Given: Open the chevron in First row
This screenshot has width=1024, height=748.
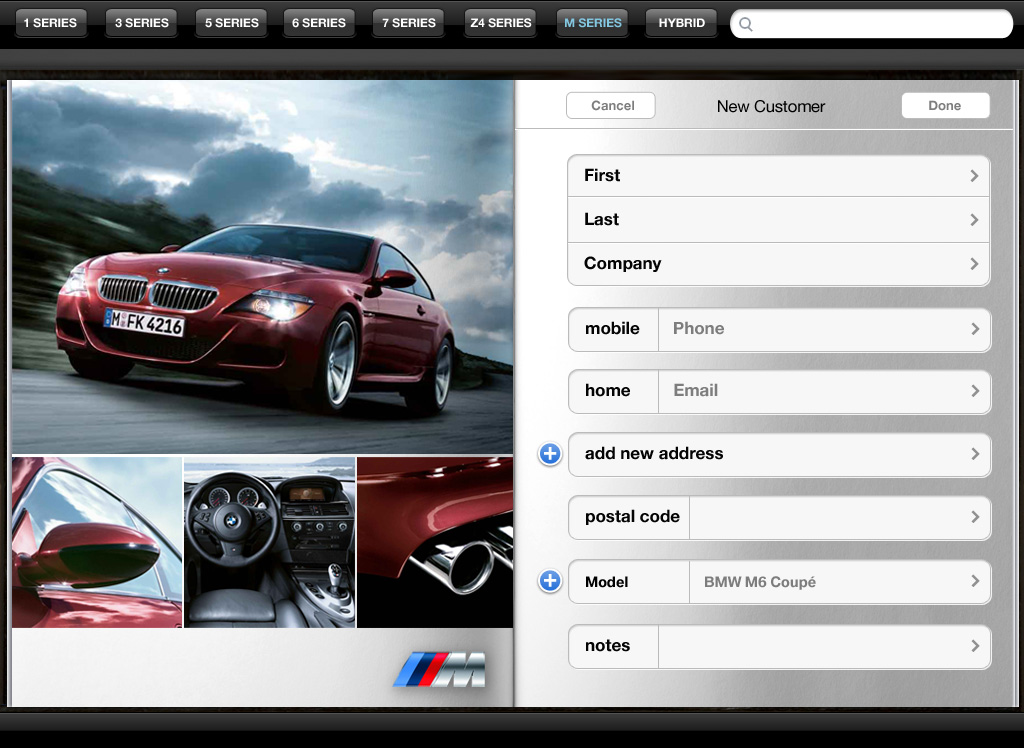Looking at the screenshot, I should coord(974,176).
